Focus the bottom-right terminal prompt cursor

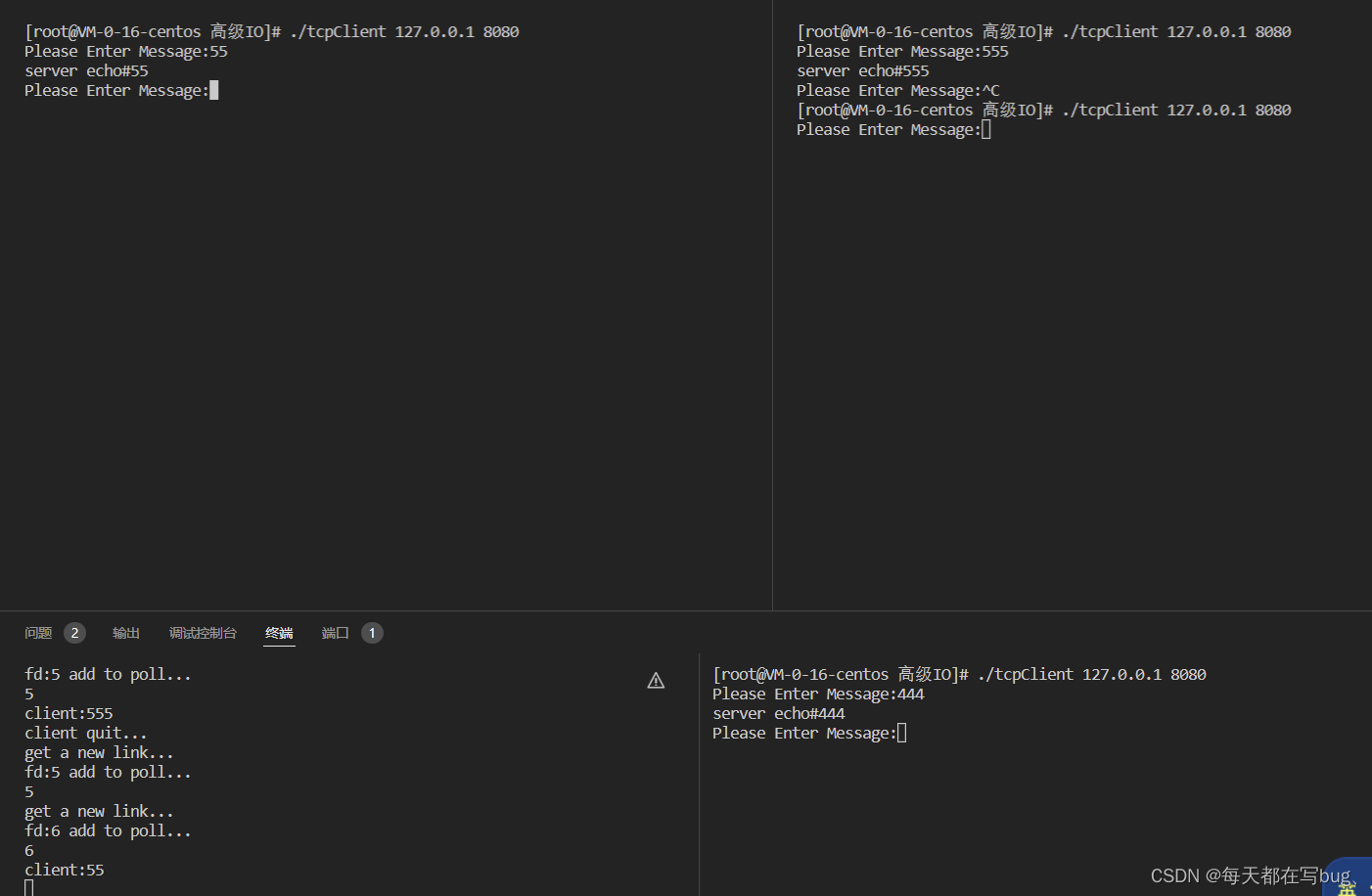click(x=902, y=733)
